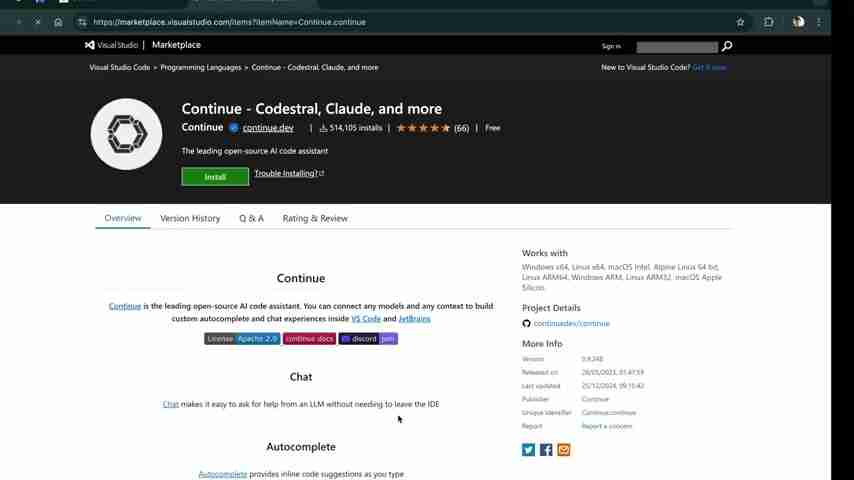Image resolution: width=854 pixels, height=480 pixels.
Task: Click the discord join badge
Action: click(x=368, y=339)
